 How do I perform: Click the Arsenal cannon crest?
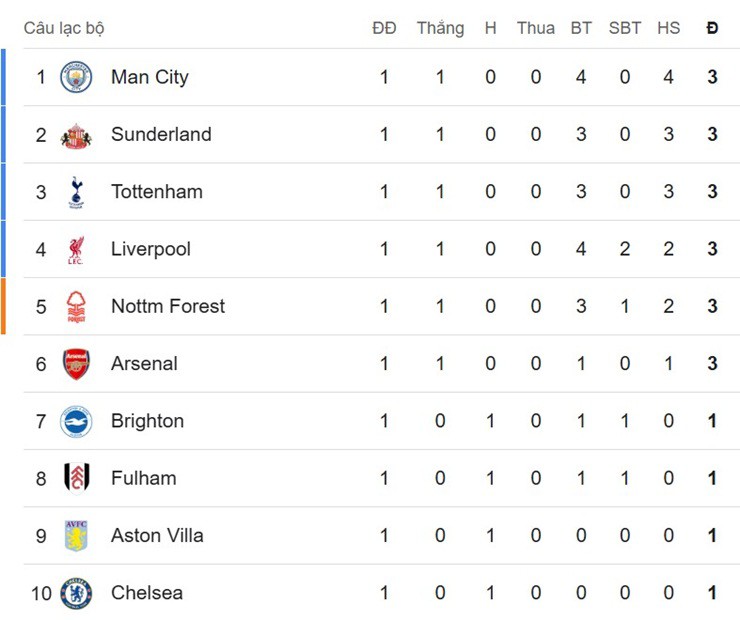[76, 364]
